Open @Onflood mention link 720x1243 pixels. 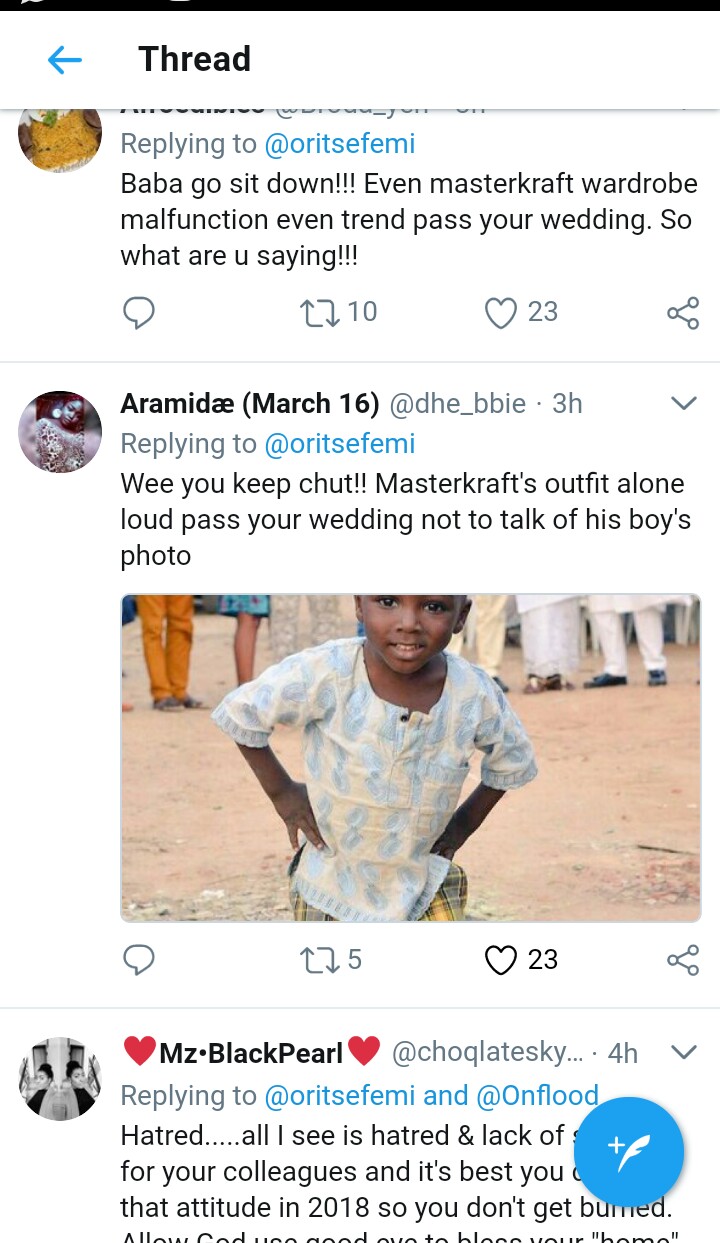(537, 1095)
